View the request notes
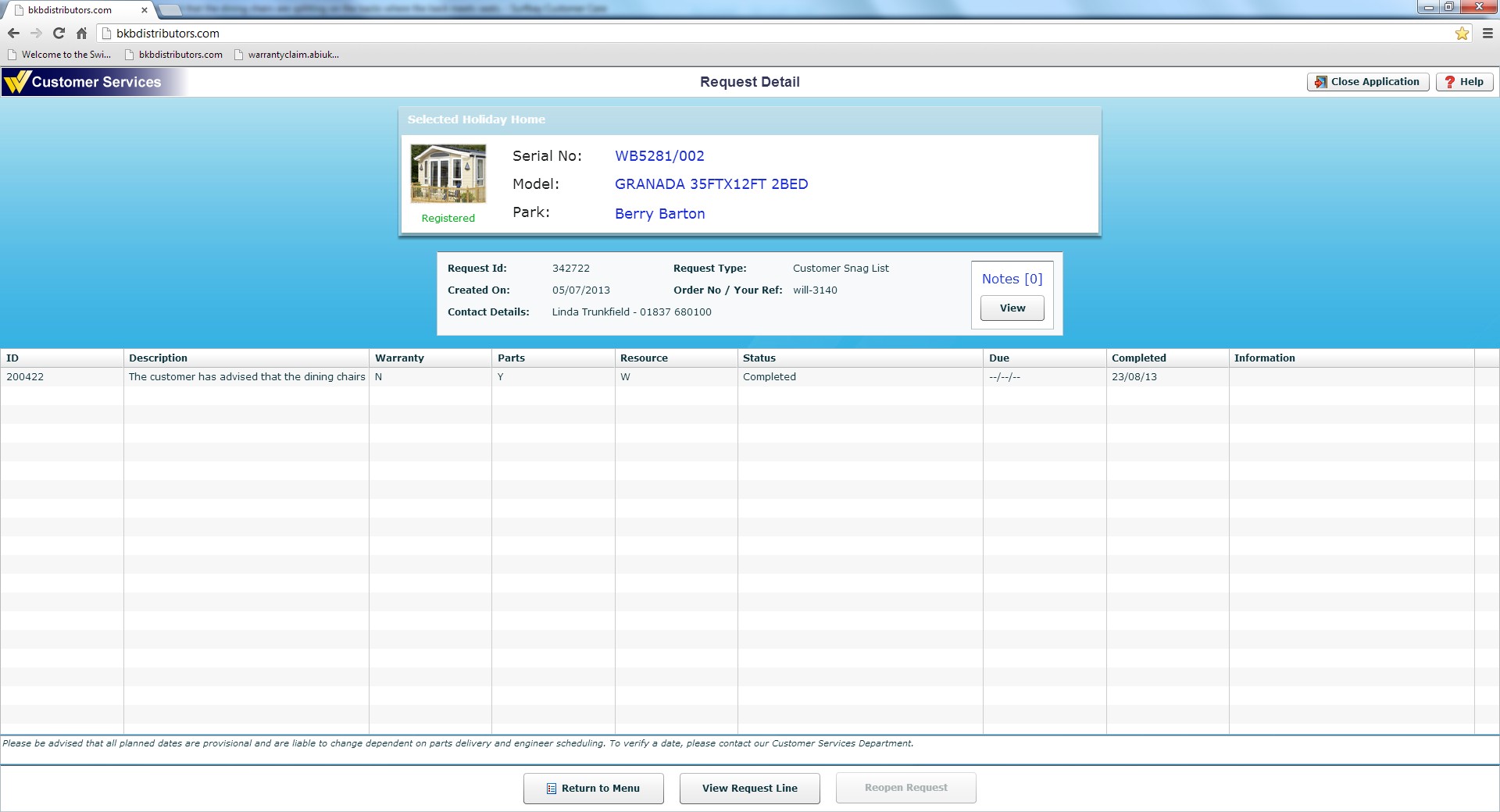 pos(1012,308)
